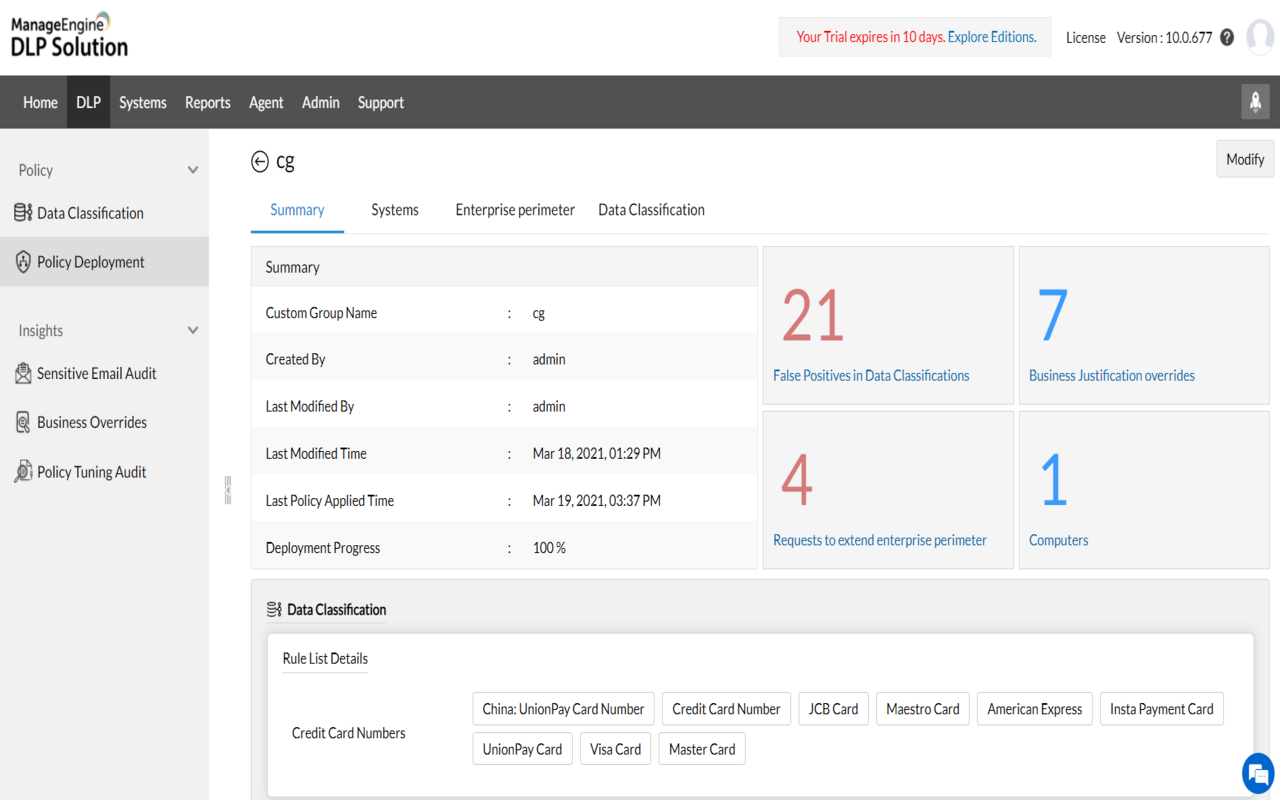
Task: Click the Last Policy Applied Time value
Action: (596, 501)
